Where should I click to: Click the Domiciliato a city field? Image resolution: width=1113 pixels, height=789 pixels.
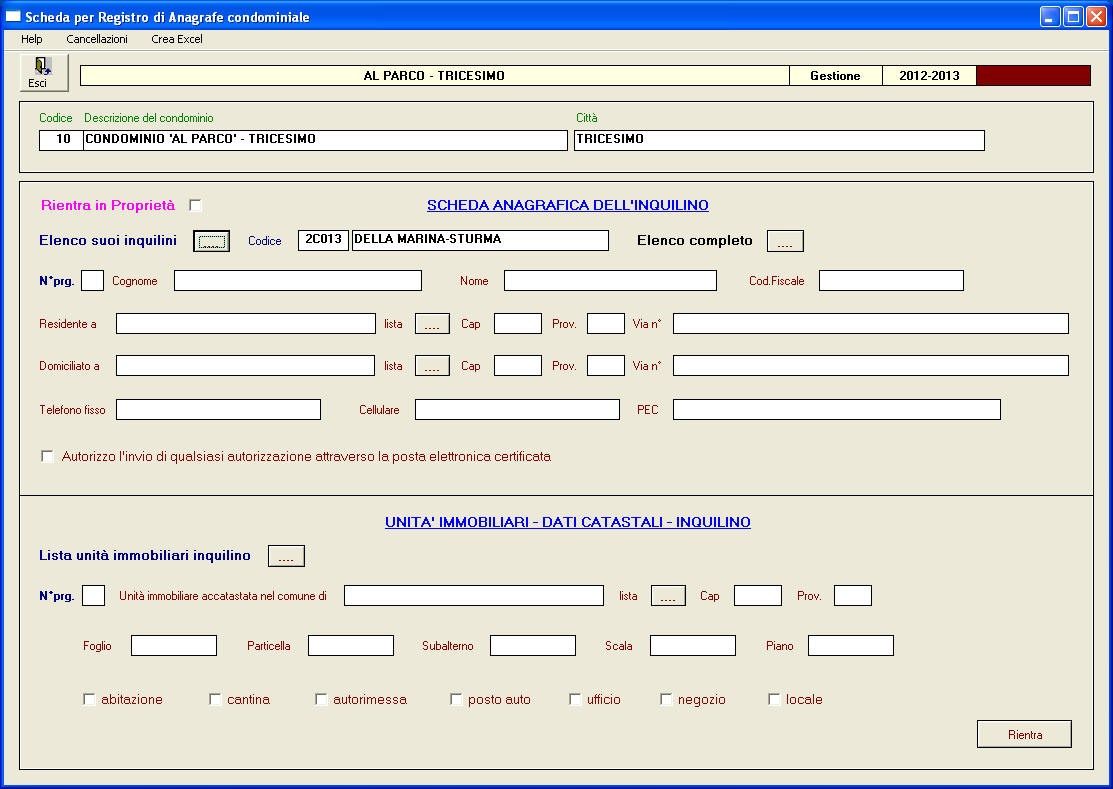(x=246, y=365)
